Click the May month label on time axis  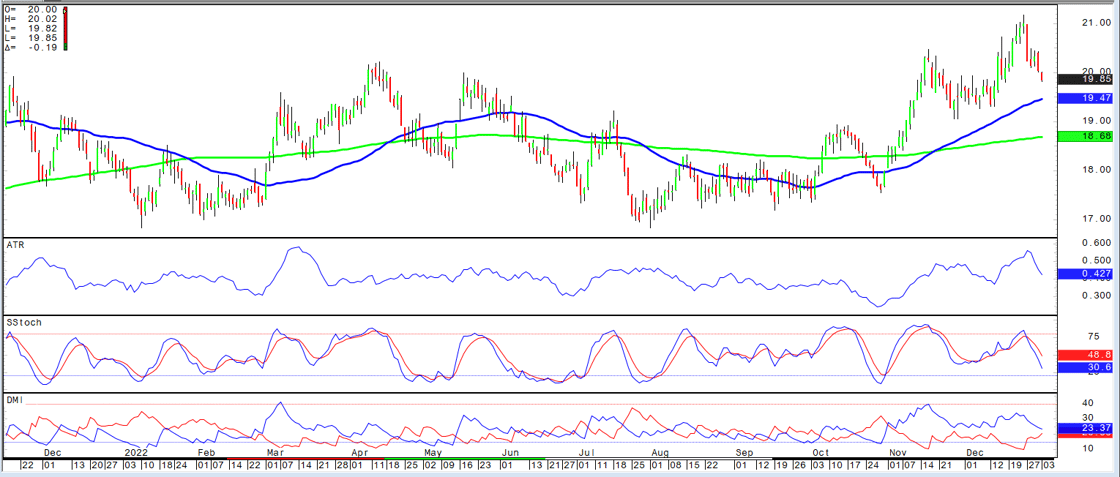[431, 453]
